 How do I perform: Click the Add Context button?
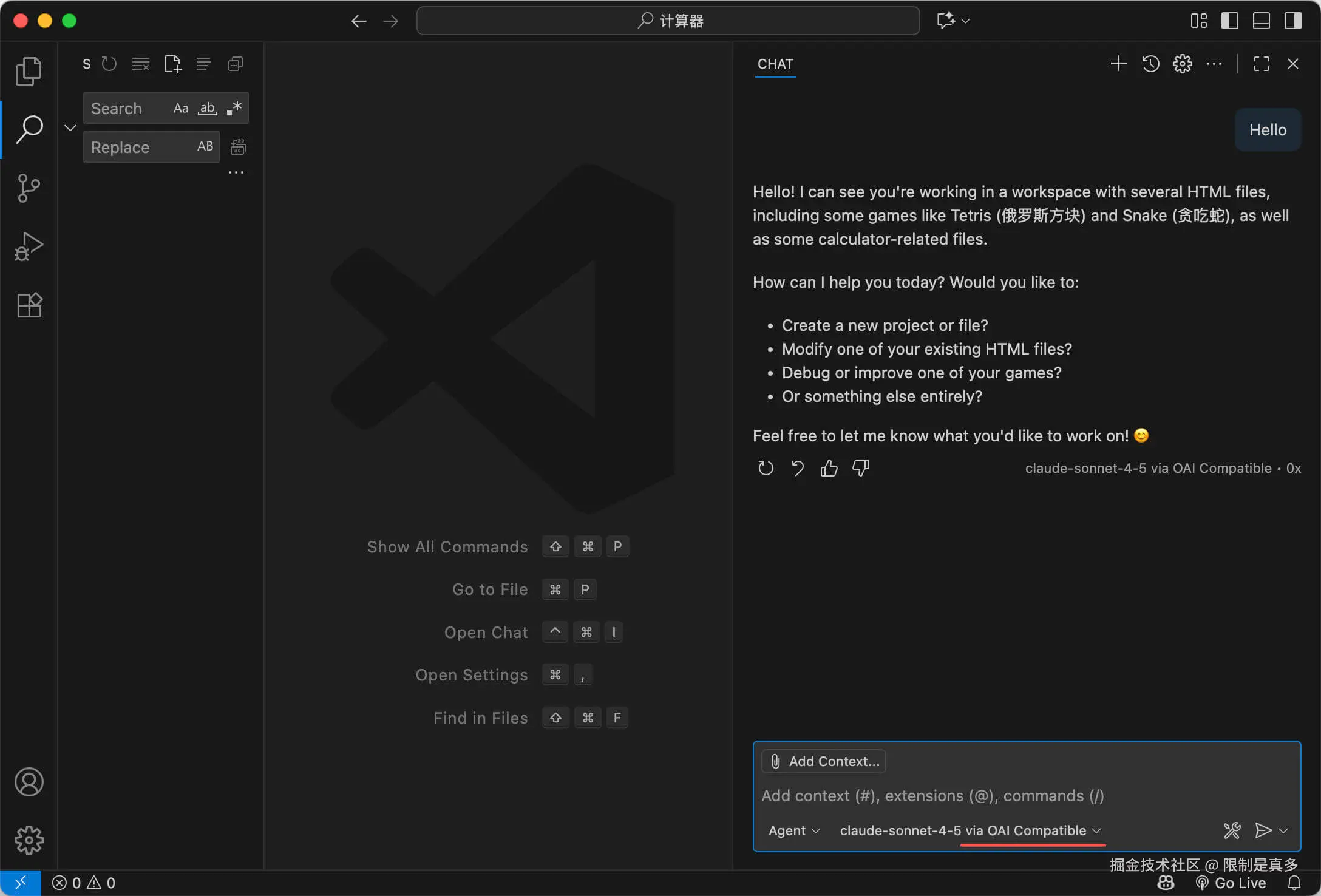pos(824,761)
